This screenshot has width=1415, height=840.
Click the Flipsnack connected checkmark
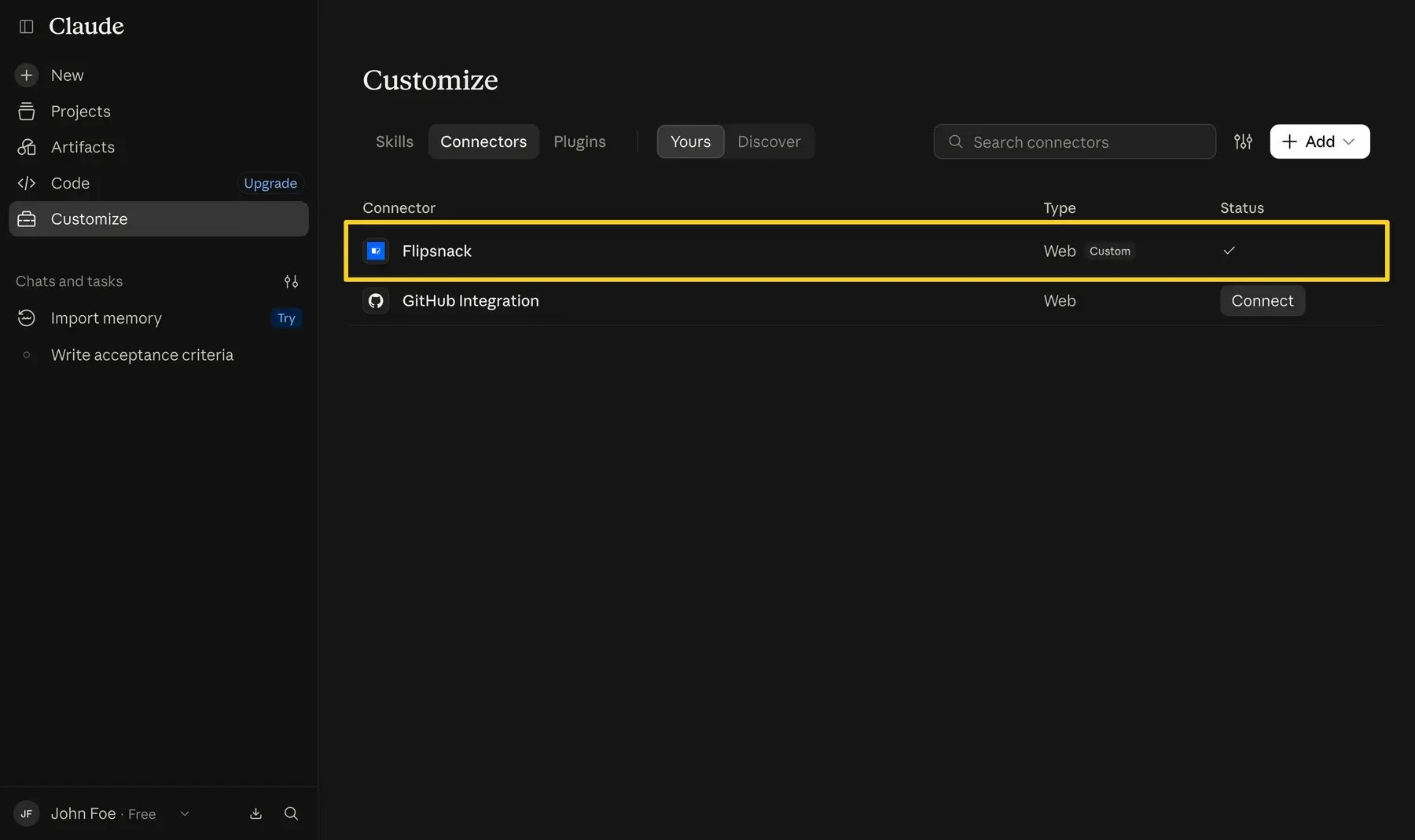1229,251
